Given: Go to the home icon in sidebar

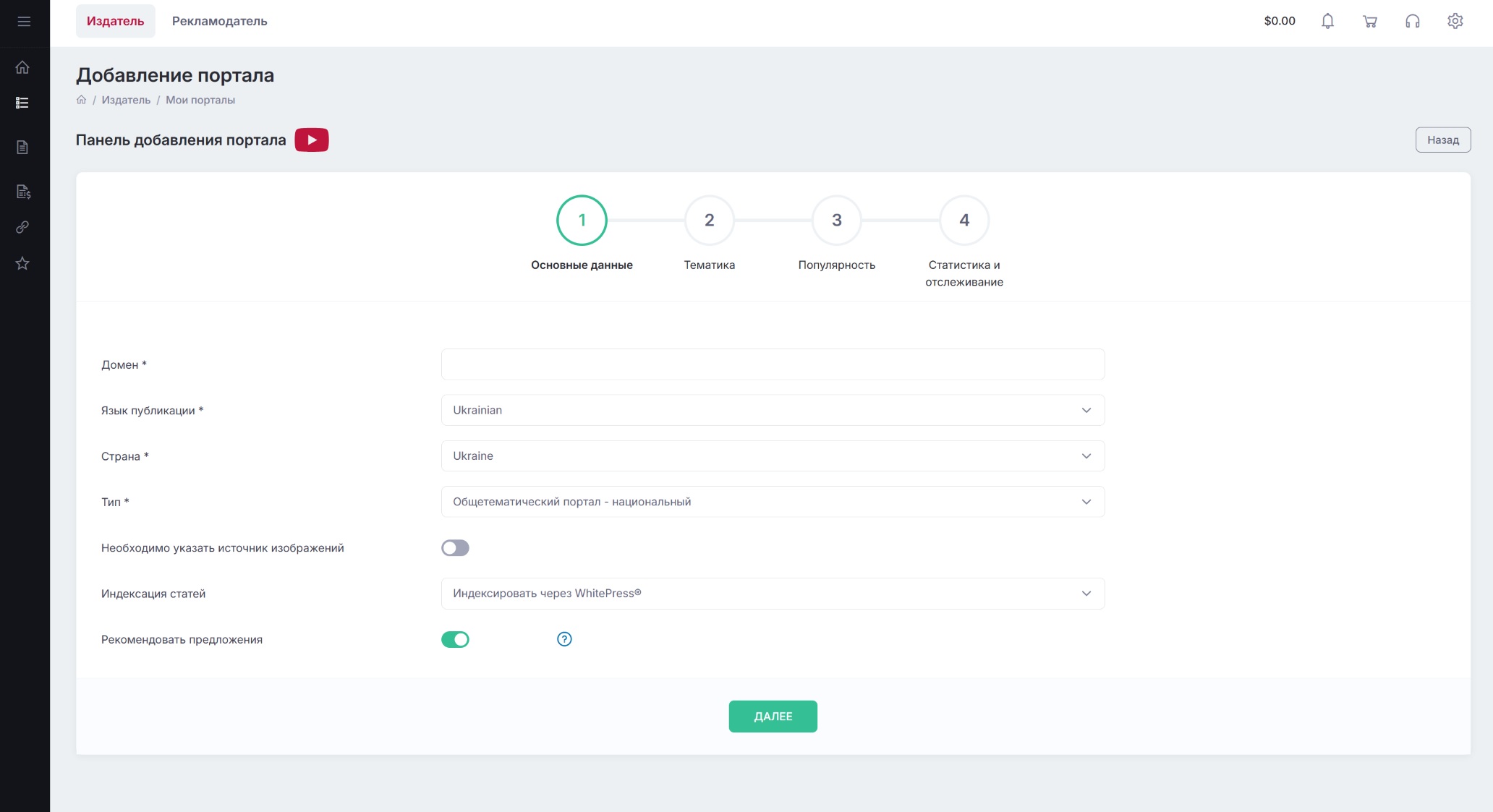Looking at the screenshot, I should click(x=22, y=67).
